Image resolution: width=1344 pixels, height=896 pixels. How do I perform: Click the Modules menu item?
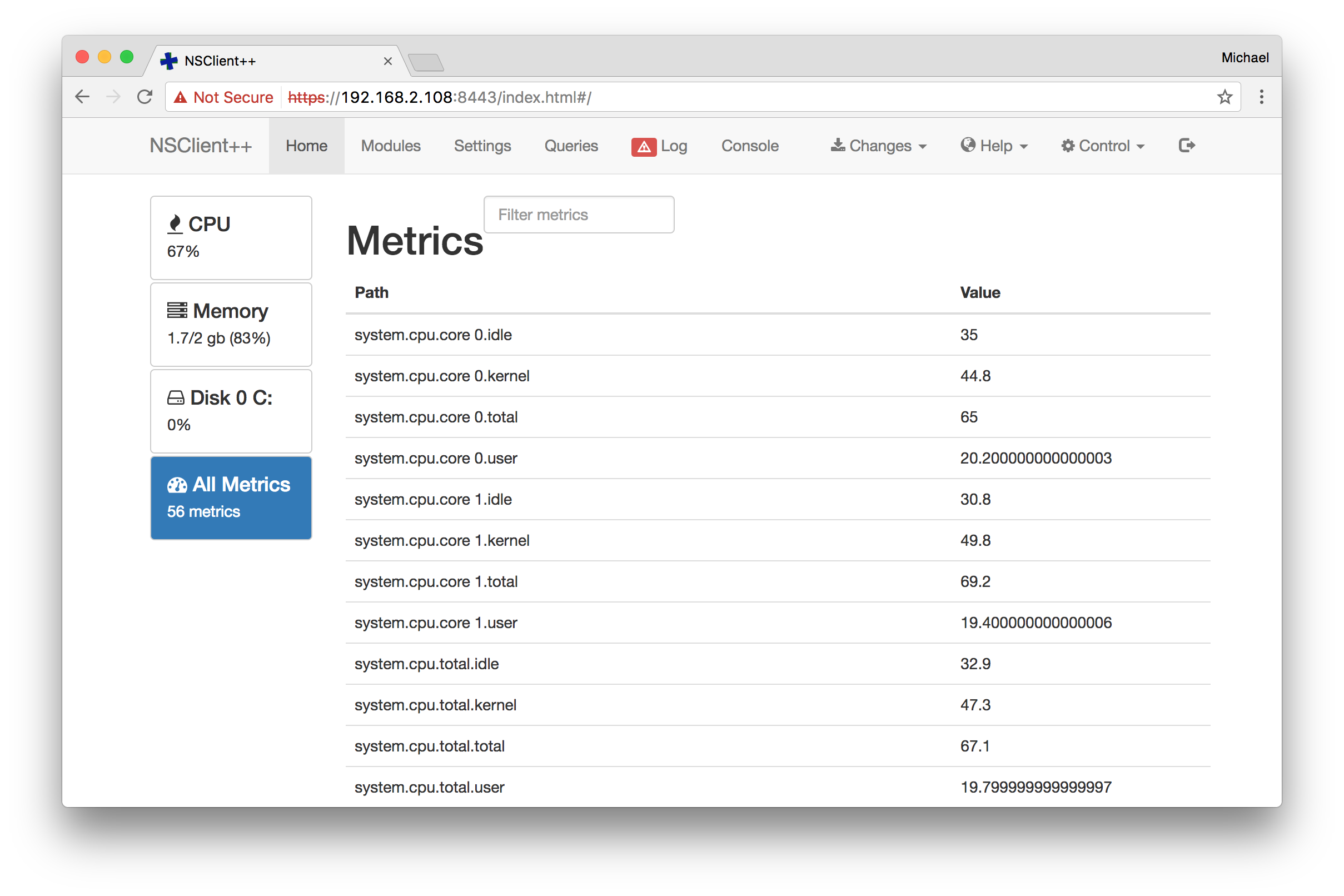pos(390,145)
